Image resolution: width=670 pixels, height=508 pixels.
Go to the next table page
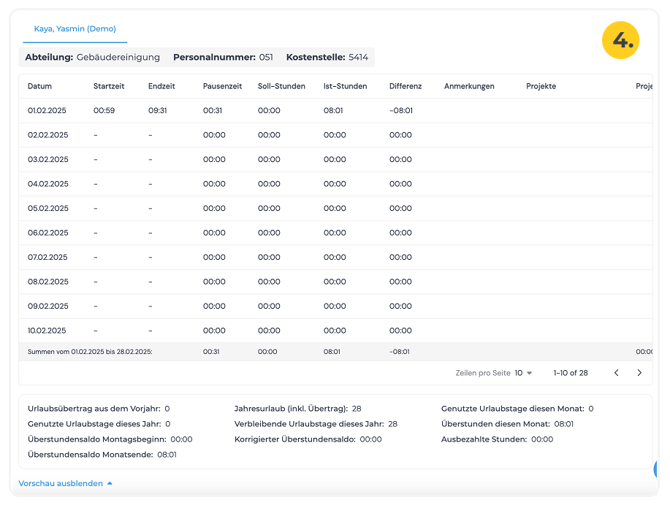(x=639, y=373)
